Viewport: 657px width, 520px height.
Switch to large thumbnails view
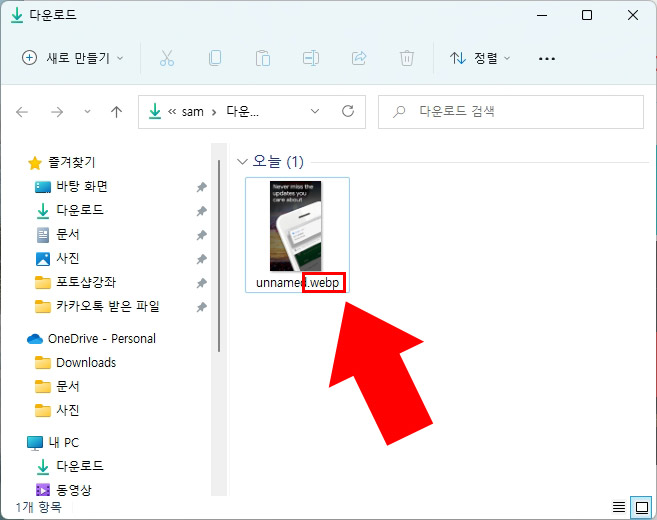pos(641,507)
